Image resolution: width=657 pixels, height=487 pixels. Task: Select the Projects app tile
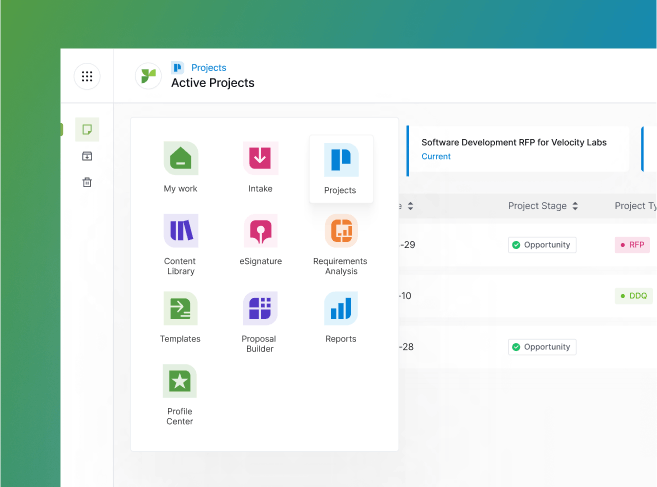click(341, 169)
